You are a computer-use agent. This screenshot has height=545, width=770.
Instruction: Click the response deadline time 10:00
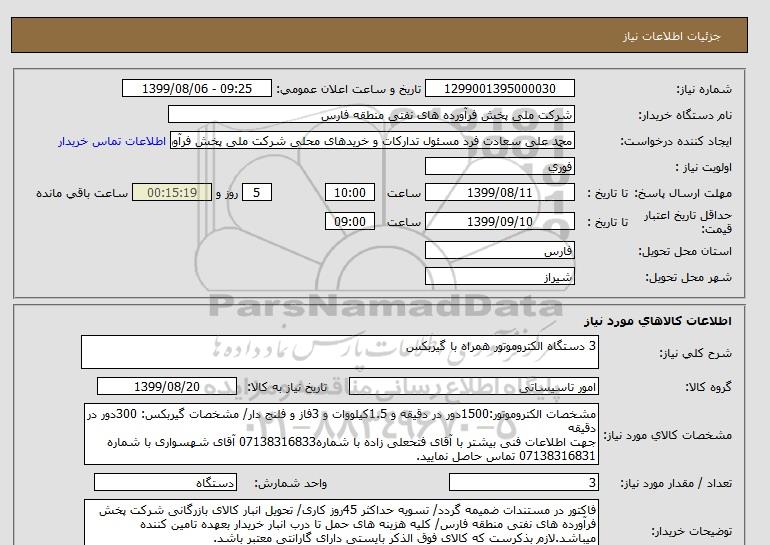pyautogui.click(x=350, y=192)
